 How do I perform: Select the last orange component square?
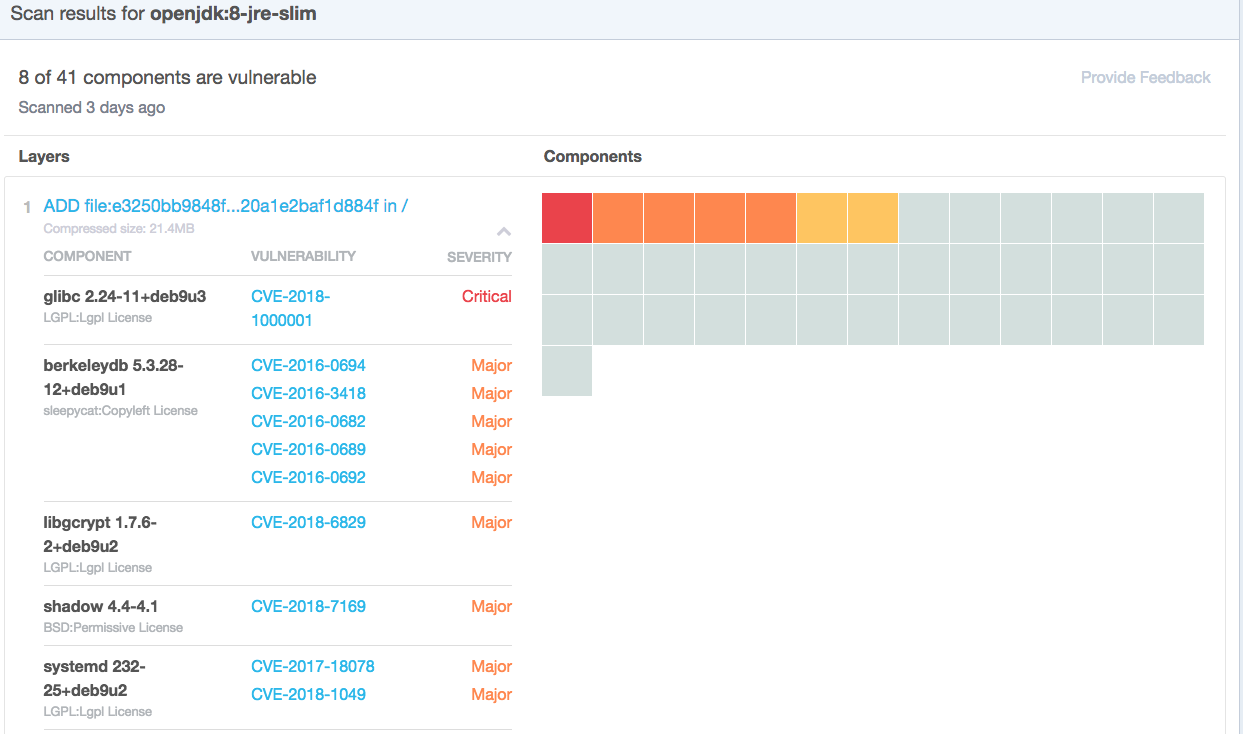[770, 217]
